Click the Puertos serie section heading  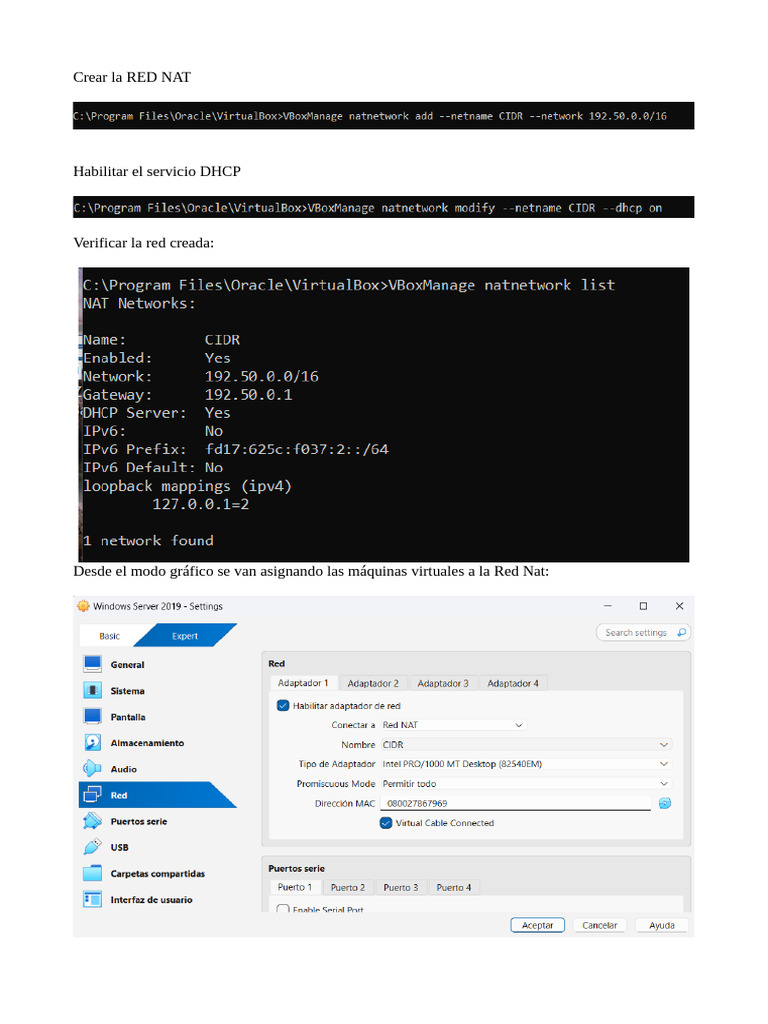296,869
